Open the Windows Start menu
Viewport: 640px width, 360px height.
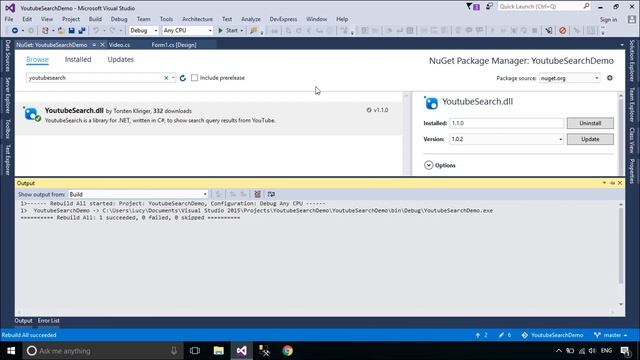11,351
